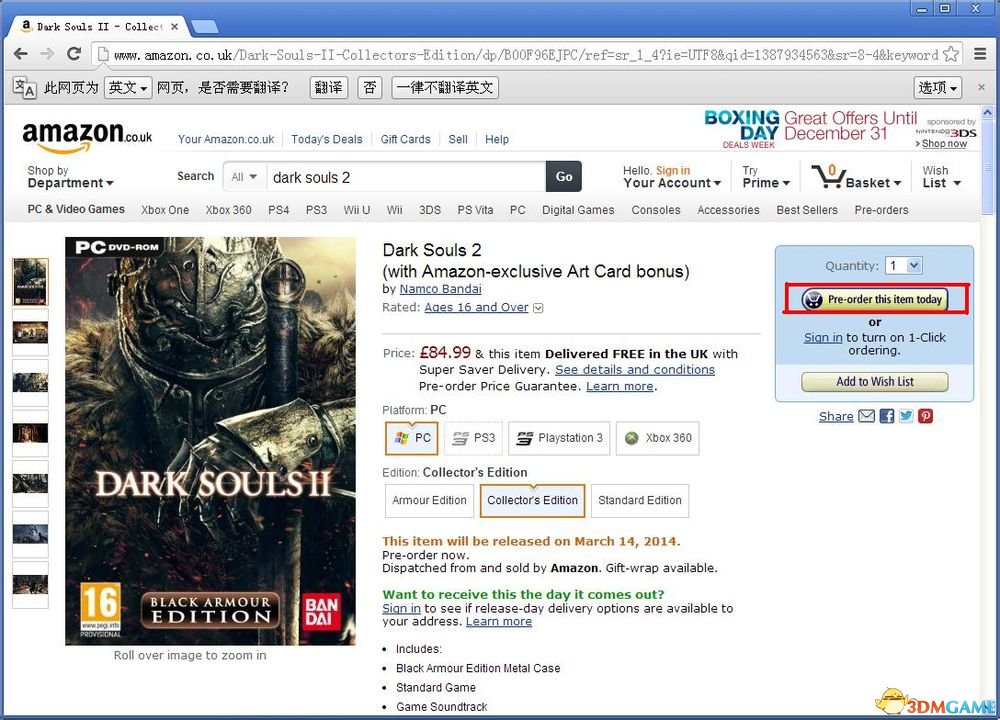1000x720 pixels.
Task: Open a new browser tab
Action: (205, 27)
